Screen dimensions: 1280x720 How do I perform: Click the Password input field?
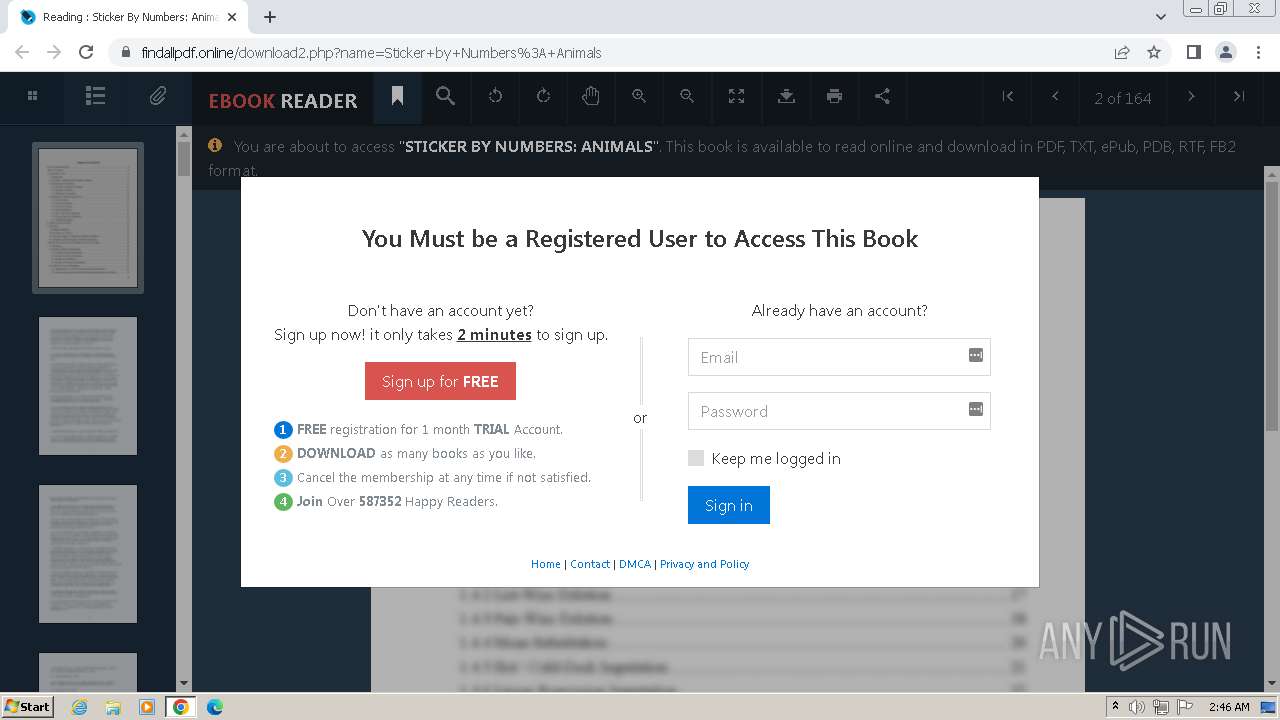[x=839, y=411]
